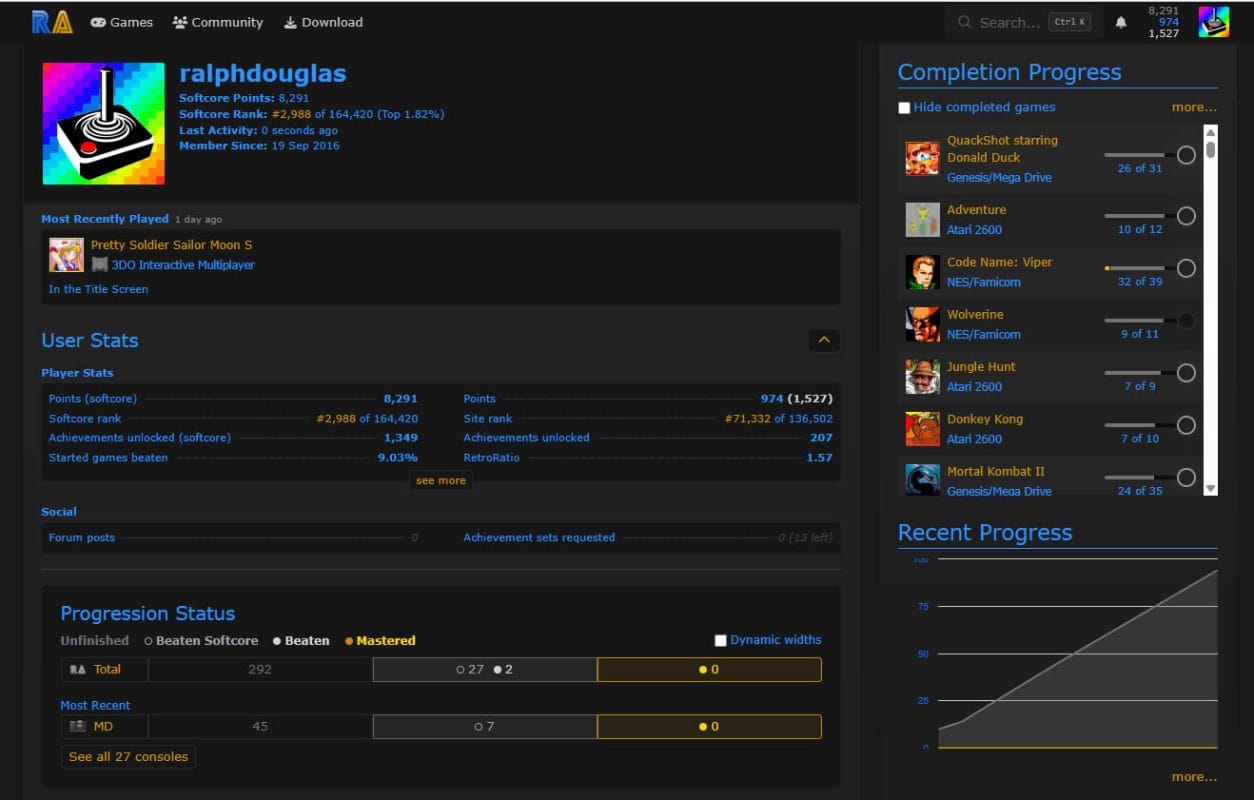The image size is (1254, 800).
Task: Click Code Name: Viper award circle indicator
Action: pyautogui.click(x=1186, y=268)
